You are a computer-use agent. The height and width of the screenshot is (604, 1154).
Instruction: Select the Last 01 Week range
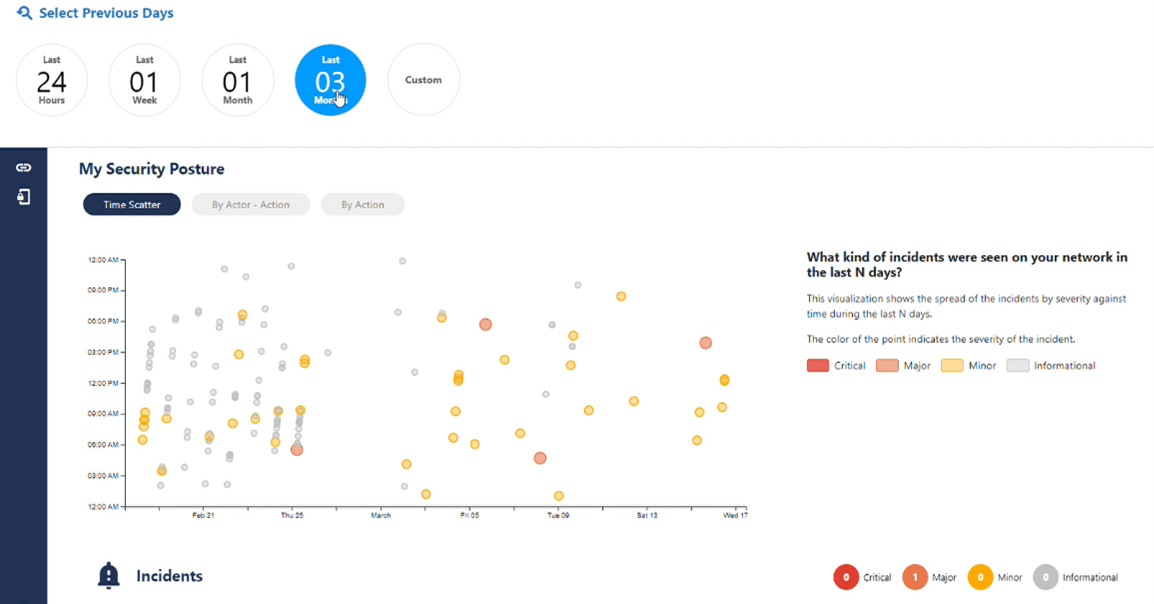(x=145, y=80)
